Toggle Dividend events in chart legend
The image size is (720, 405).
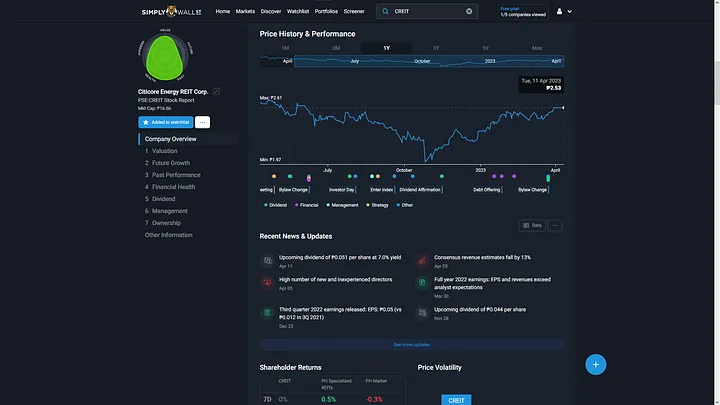(x=276, y=205)
